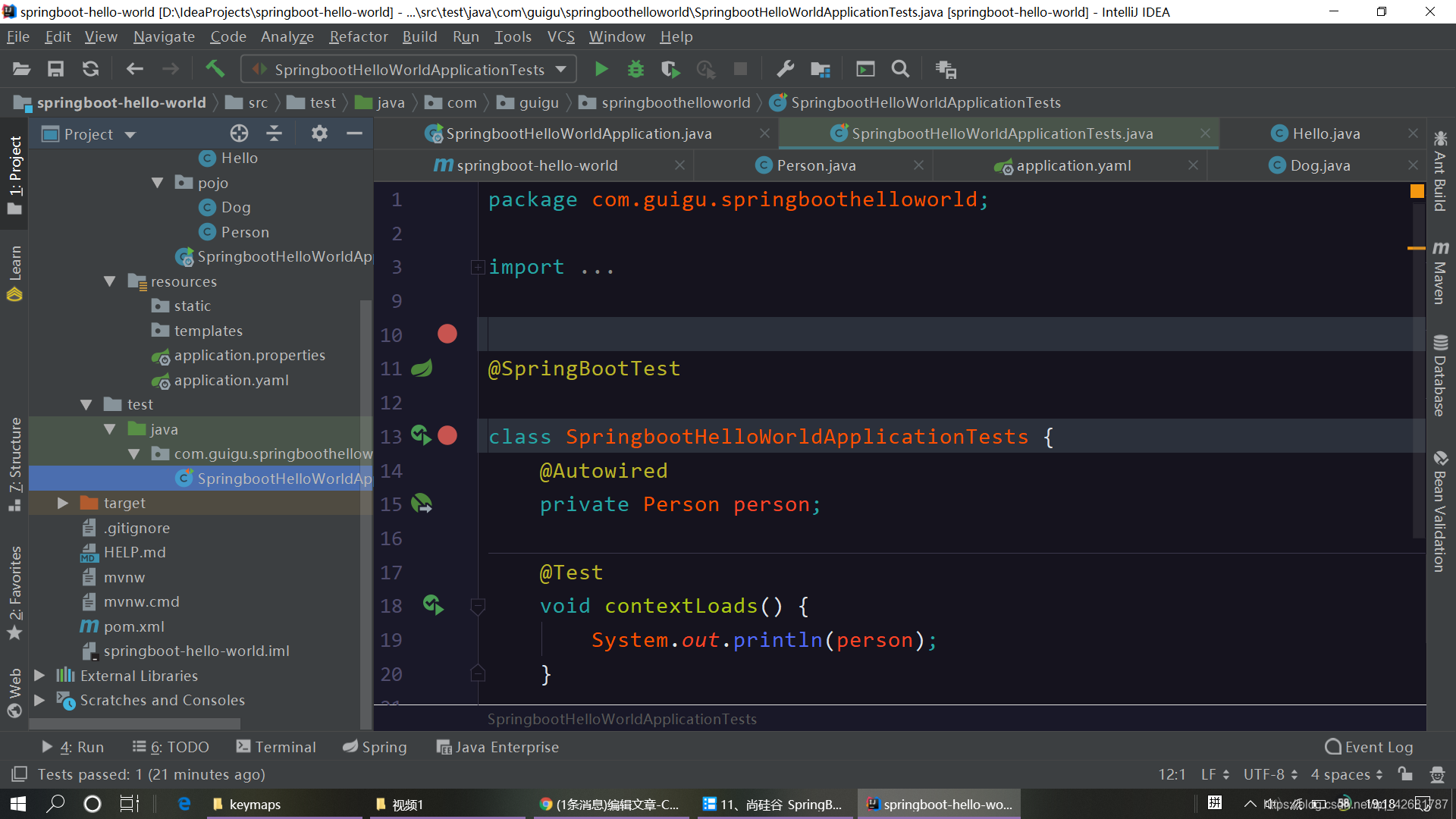The height and width of the screenshot is (819, 1456).
Task: Click the project panel gear settings icon
Action: (319, 134)
